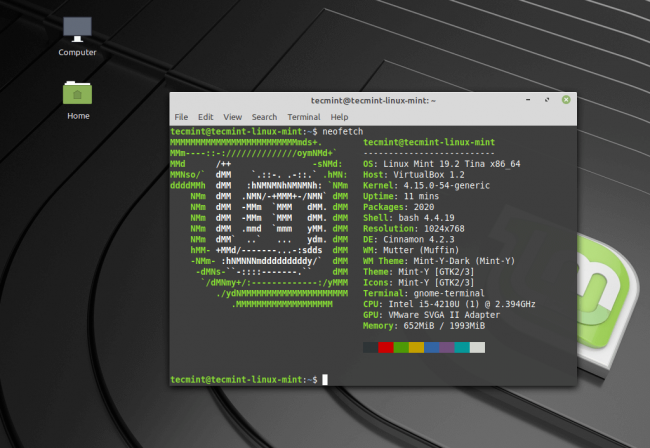Click the green color block in neofetch output
The image size is (650, 448).
click(401, 347)
